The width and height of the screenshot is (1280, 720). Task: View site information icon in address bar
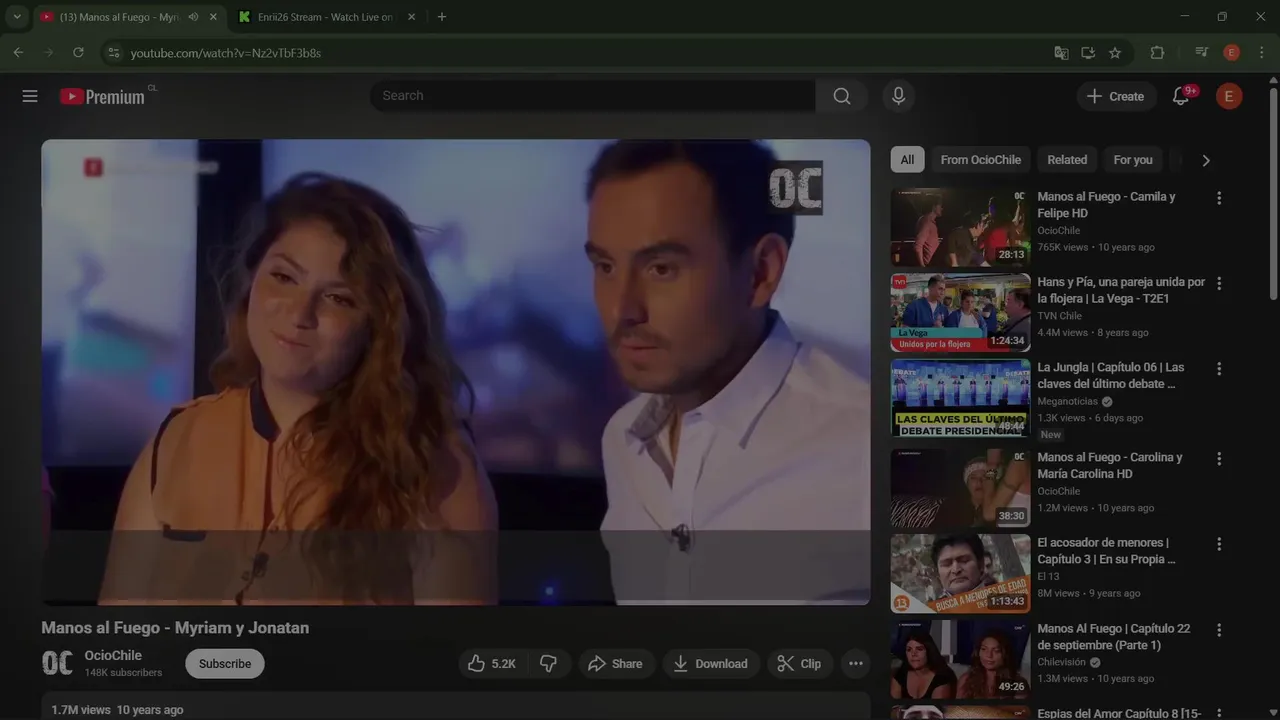click(x=113, y=53)
